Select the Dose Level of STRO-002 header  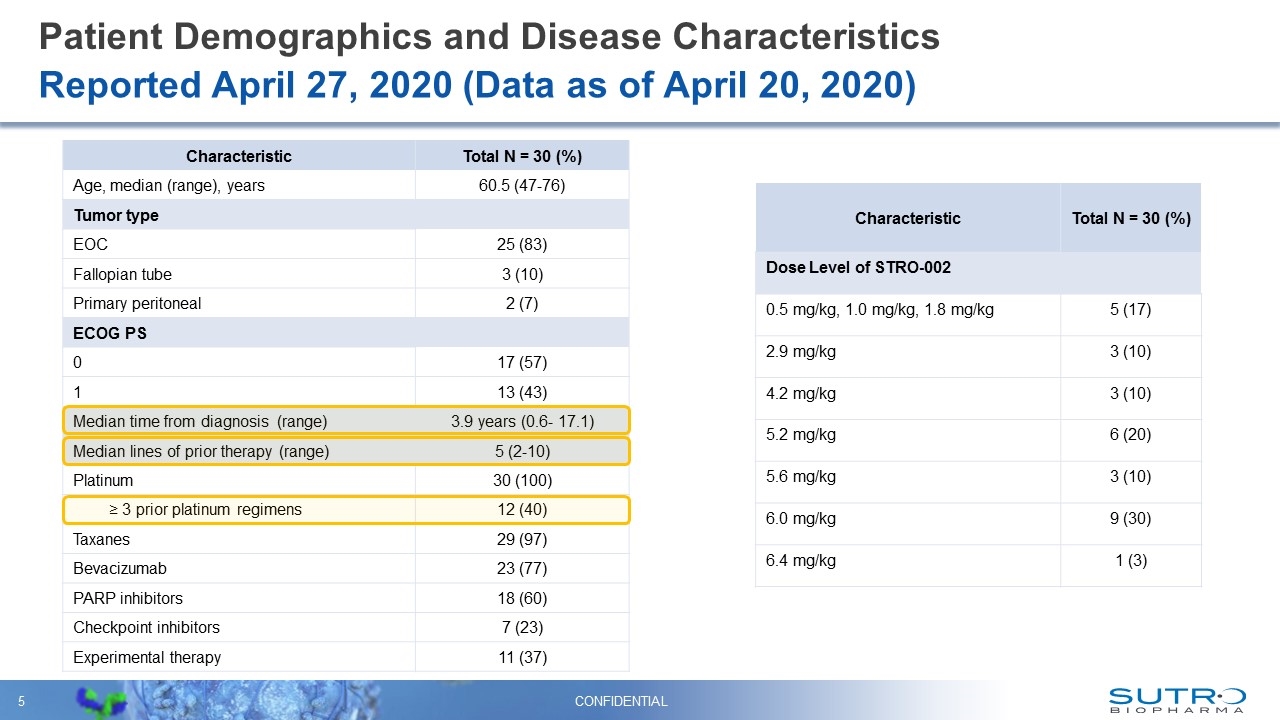click(x=857, y=268)
